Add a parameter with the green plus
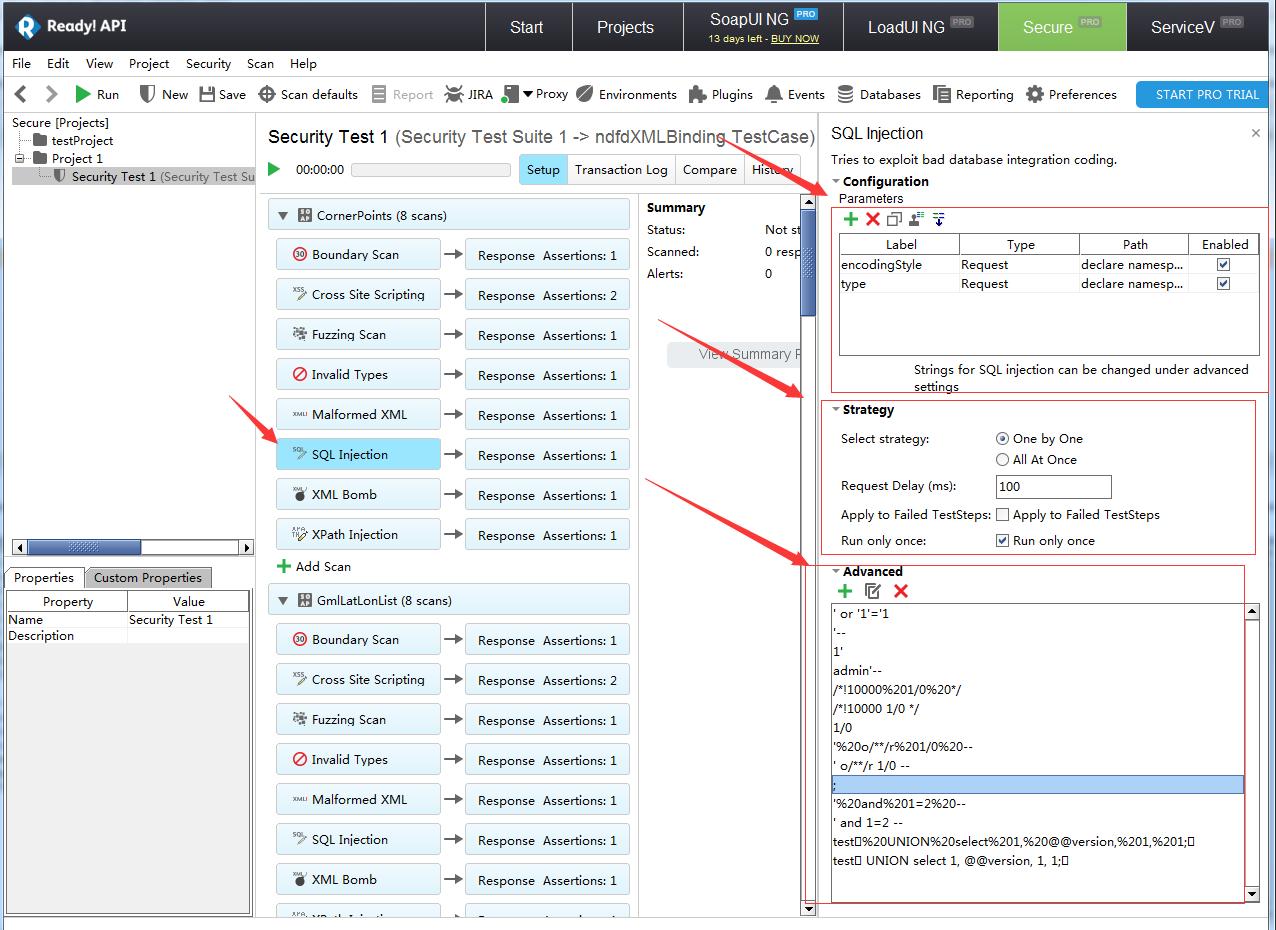 pos(851,219)
